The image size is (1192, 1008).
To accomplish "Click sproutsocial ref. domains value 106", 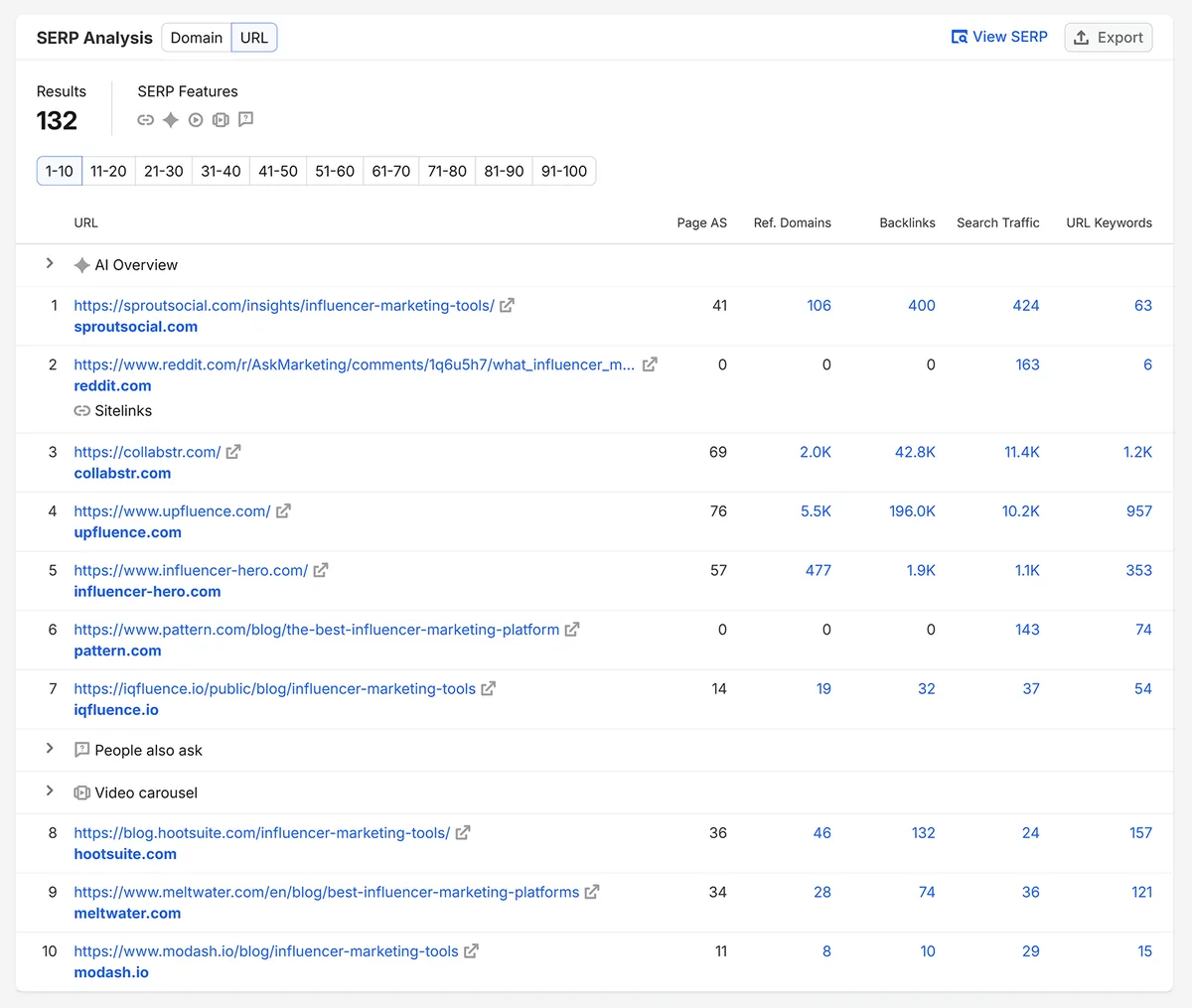I will tap(819, 306).
